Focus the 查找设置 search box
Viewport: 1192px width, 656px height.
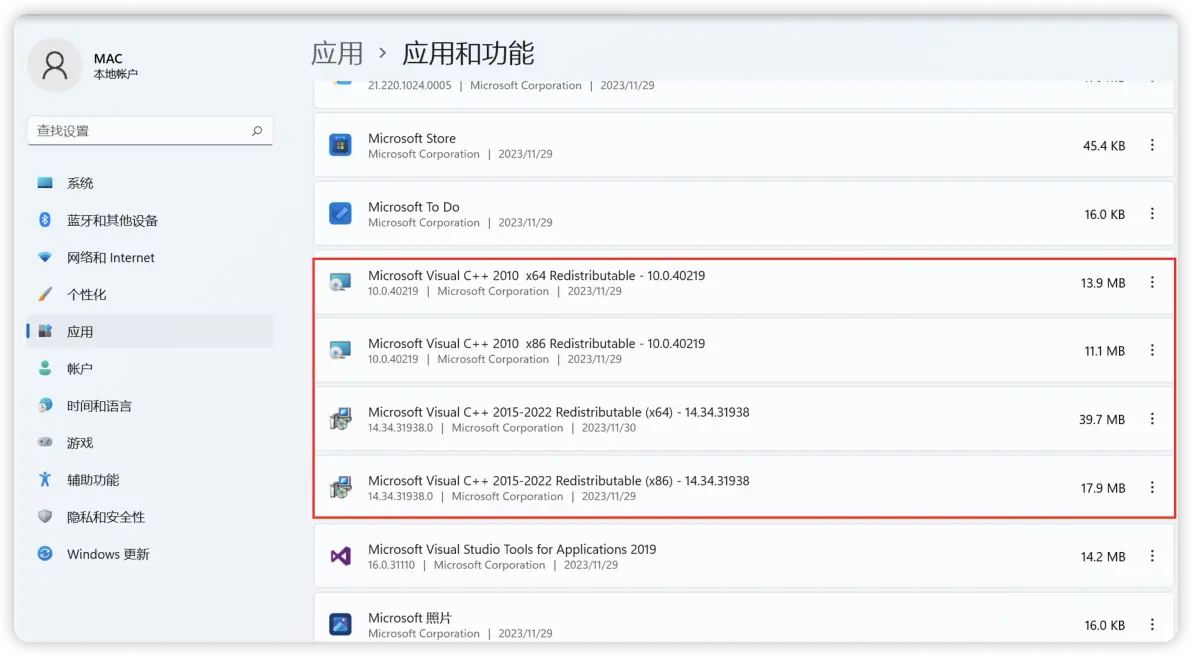pos(151,131)
